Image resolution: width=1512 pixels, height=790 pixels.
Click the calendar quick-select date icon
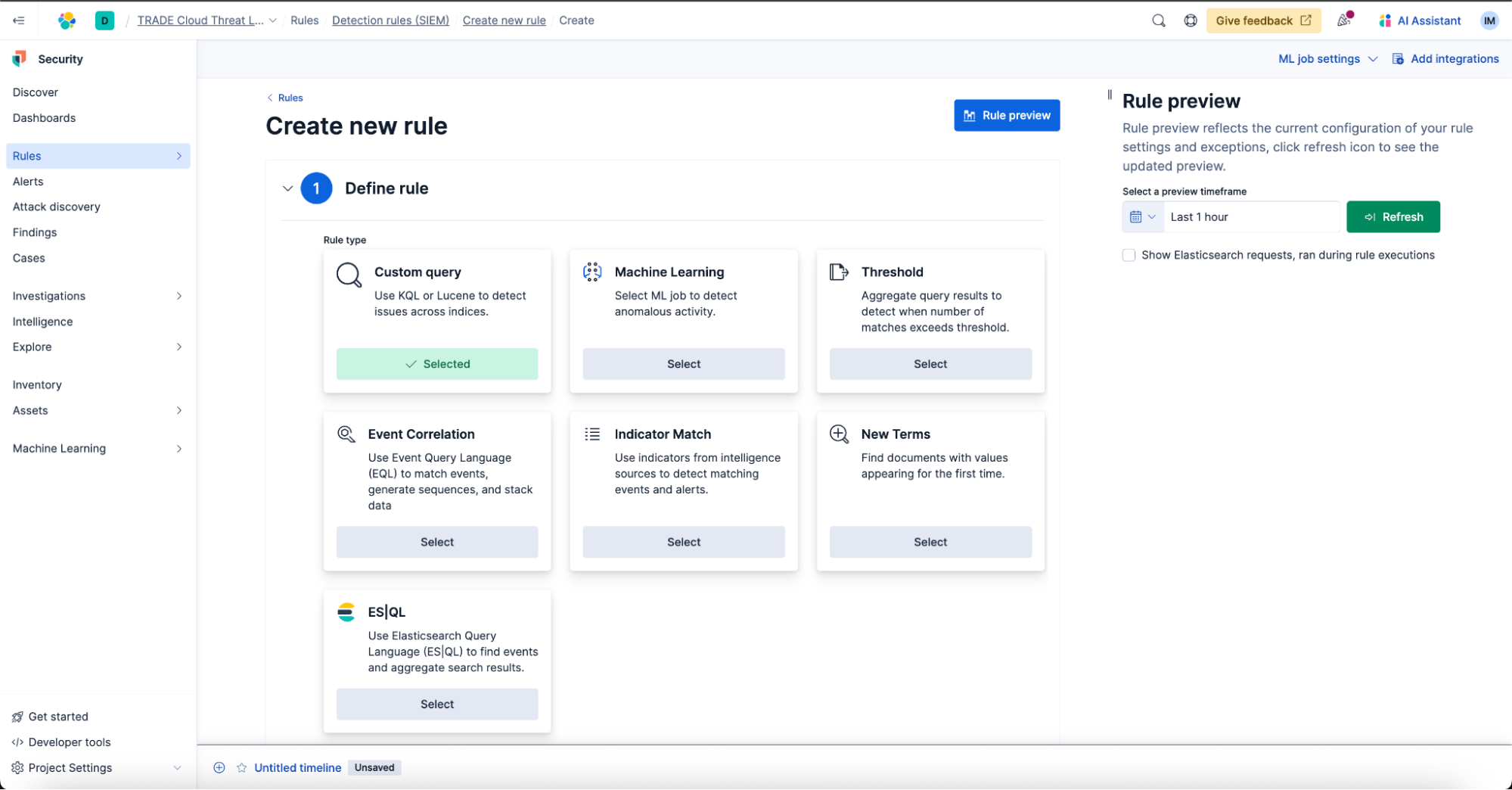coord(1142,217)
